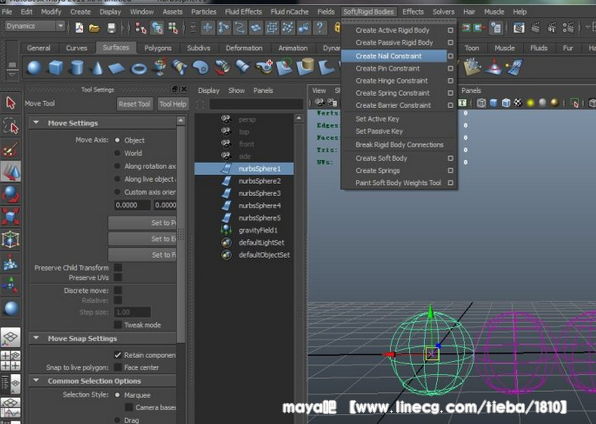Switch to single perspective view layout
Image resolution: width=596 pixels, height=424 pixels.
coord(10,337)
